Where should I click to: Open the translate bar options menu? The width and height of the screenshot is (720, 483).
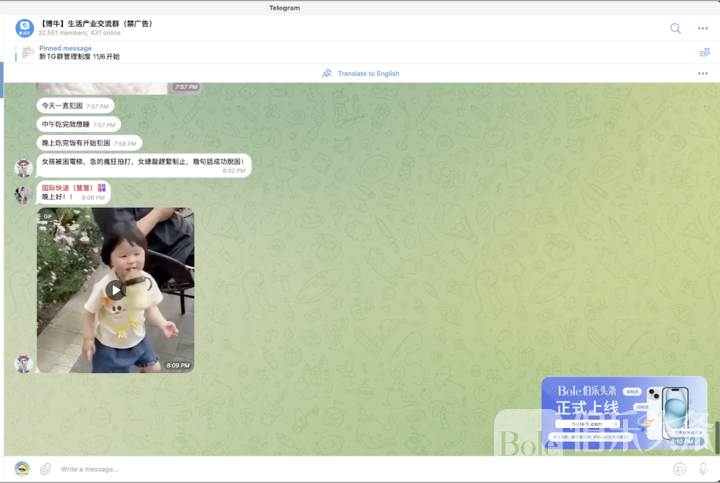703,74
